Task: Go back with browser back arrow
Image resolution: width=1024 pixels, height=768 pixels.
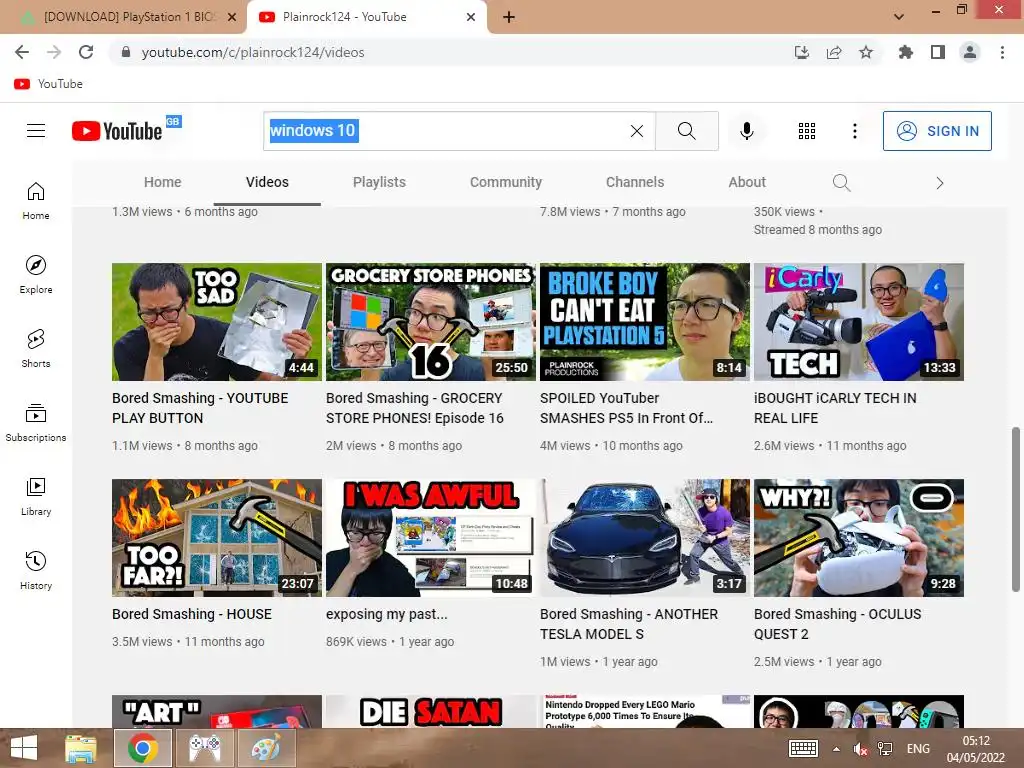Action: tap(22, 52)
